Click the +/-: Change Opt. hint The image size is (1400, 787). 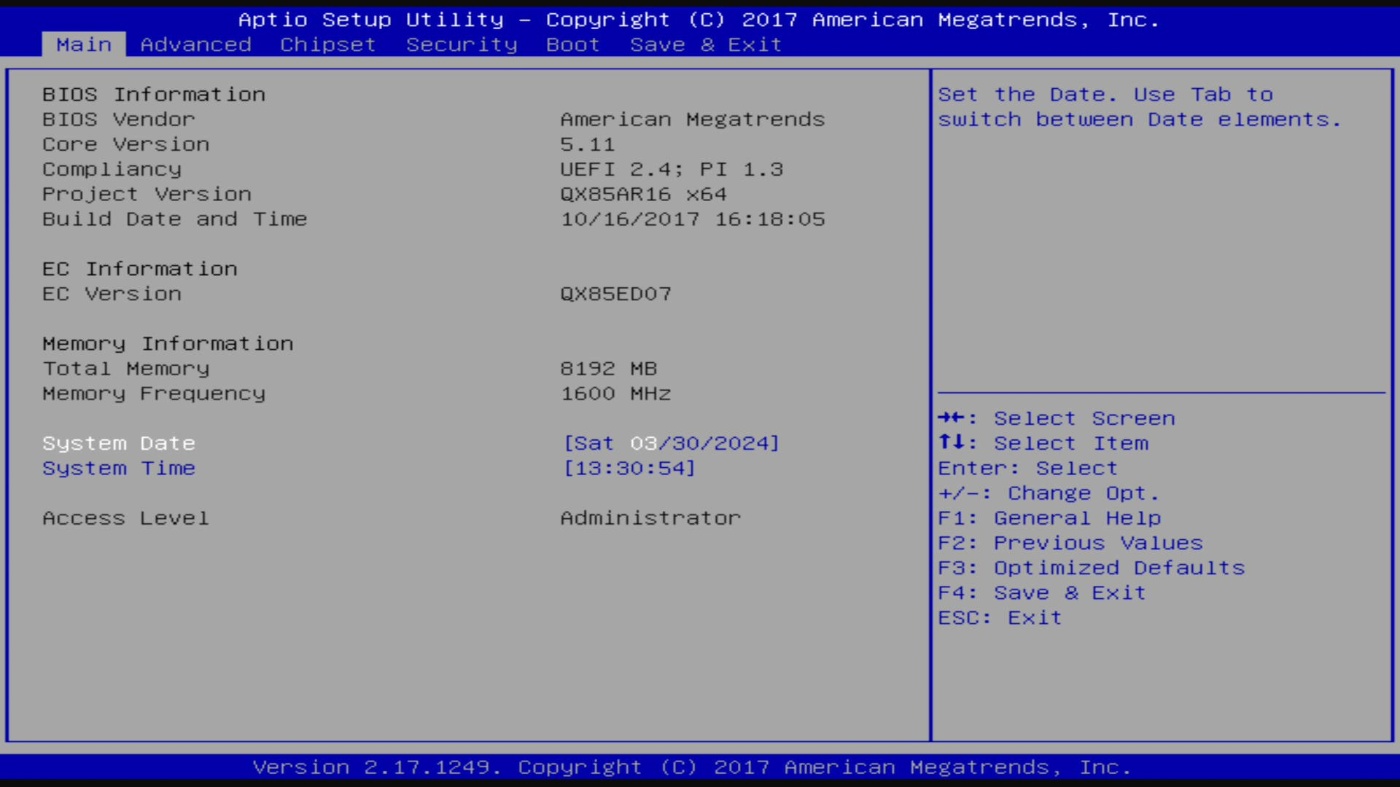(1049, 493)
